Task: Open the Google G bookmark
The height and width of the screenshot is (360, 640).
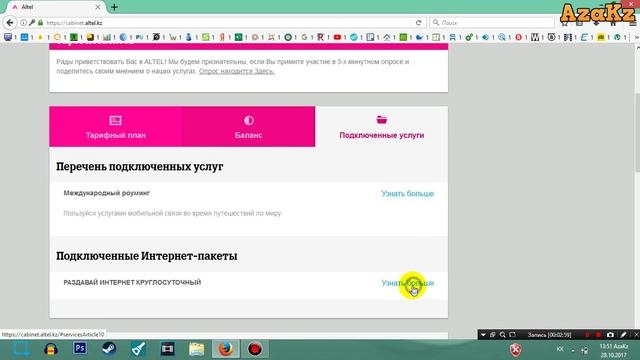Action: tap(304, 37)
